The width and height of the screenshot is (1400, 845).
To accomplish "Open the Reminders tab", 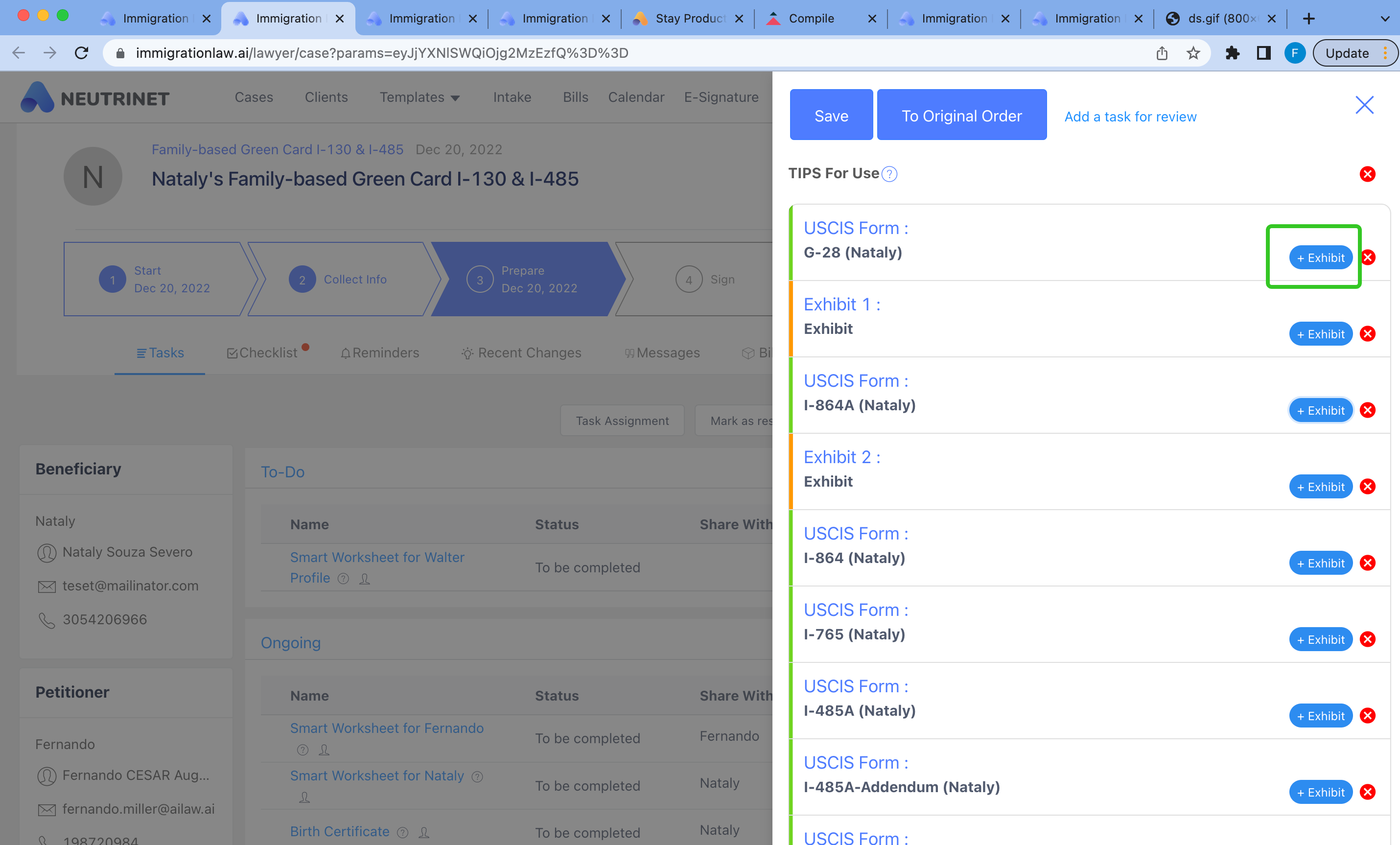I will coord(379,353).
